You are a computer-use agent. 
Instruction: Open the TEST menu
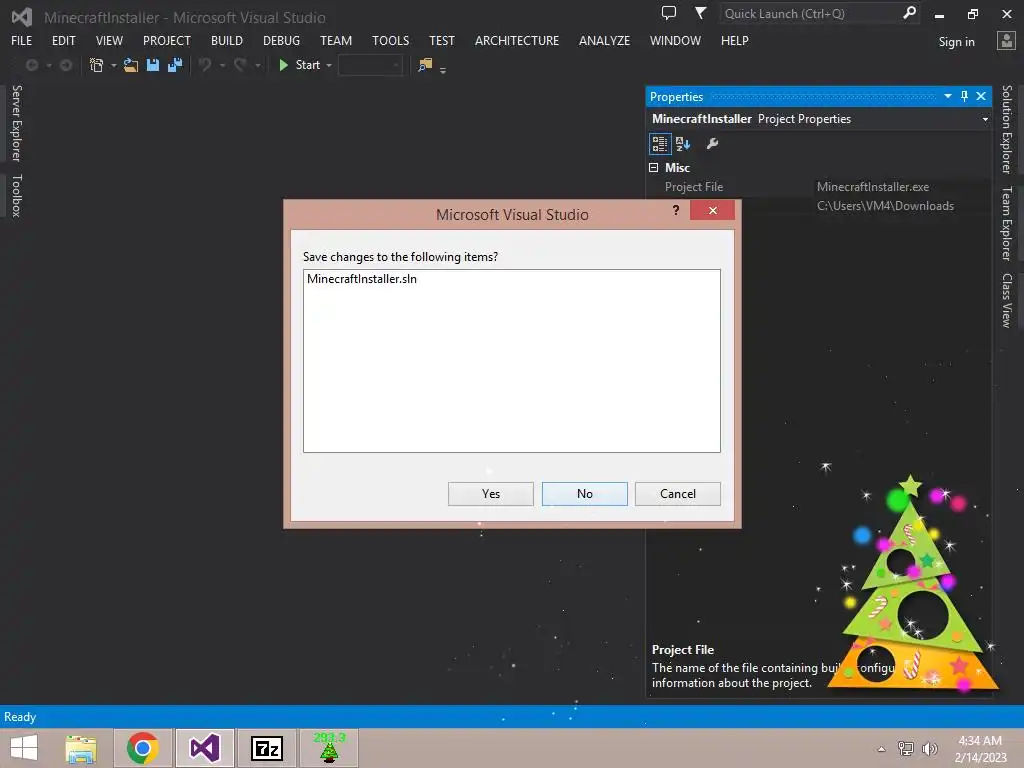click(441, 40)
